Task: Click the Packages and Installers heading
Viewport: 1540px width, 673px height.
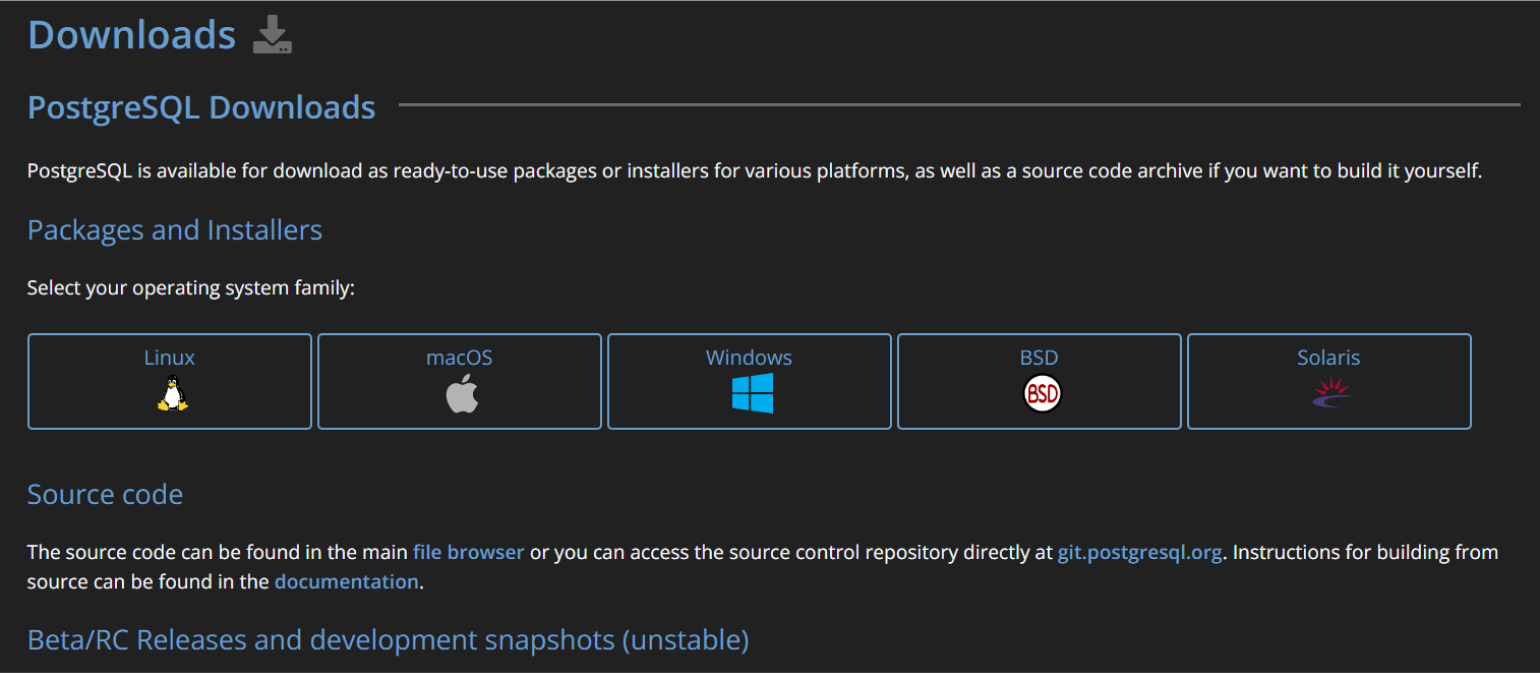Action: (x=175, y=230)
